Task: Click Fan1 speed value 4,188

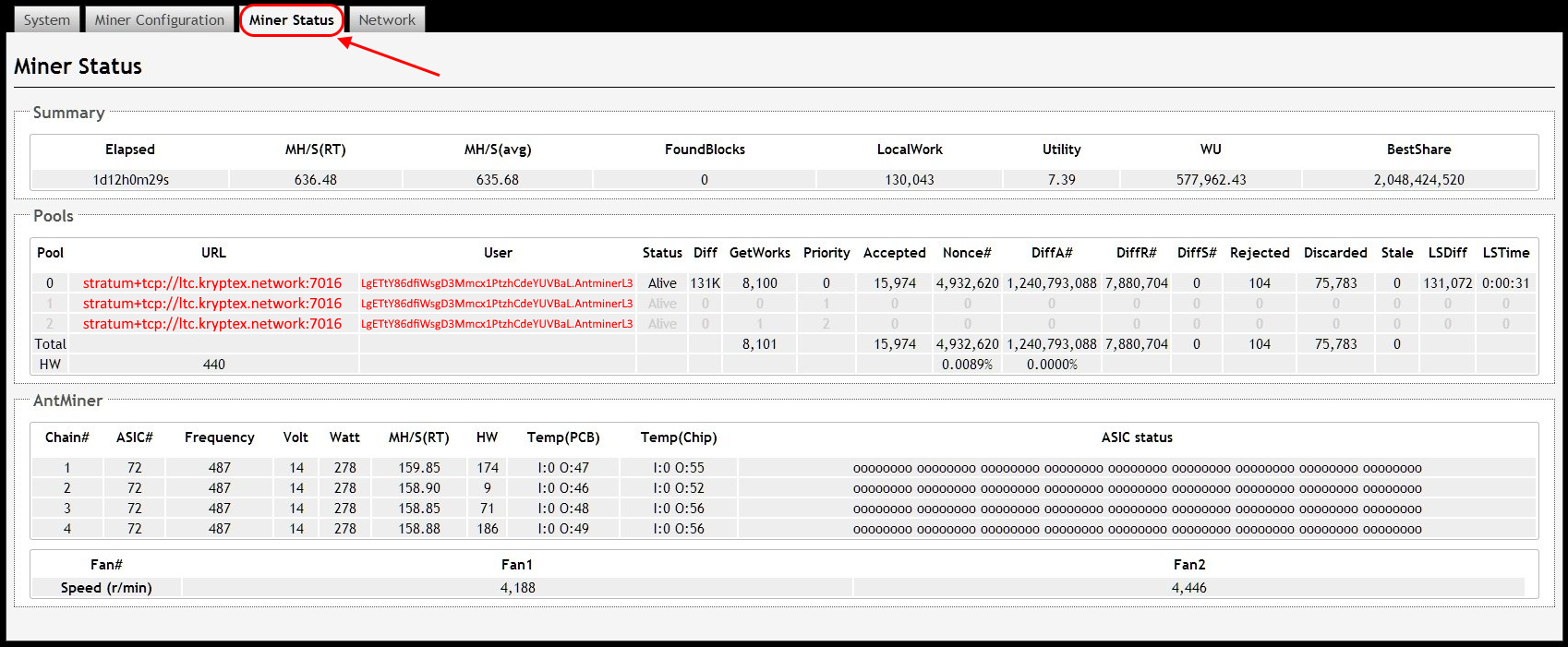Action: tap(517, 588)
